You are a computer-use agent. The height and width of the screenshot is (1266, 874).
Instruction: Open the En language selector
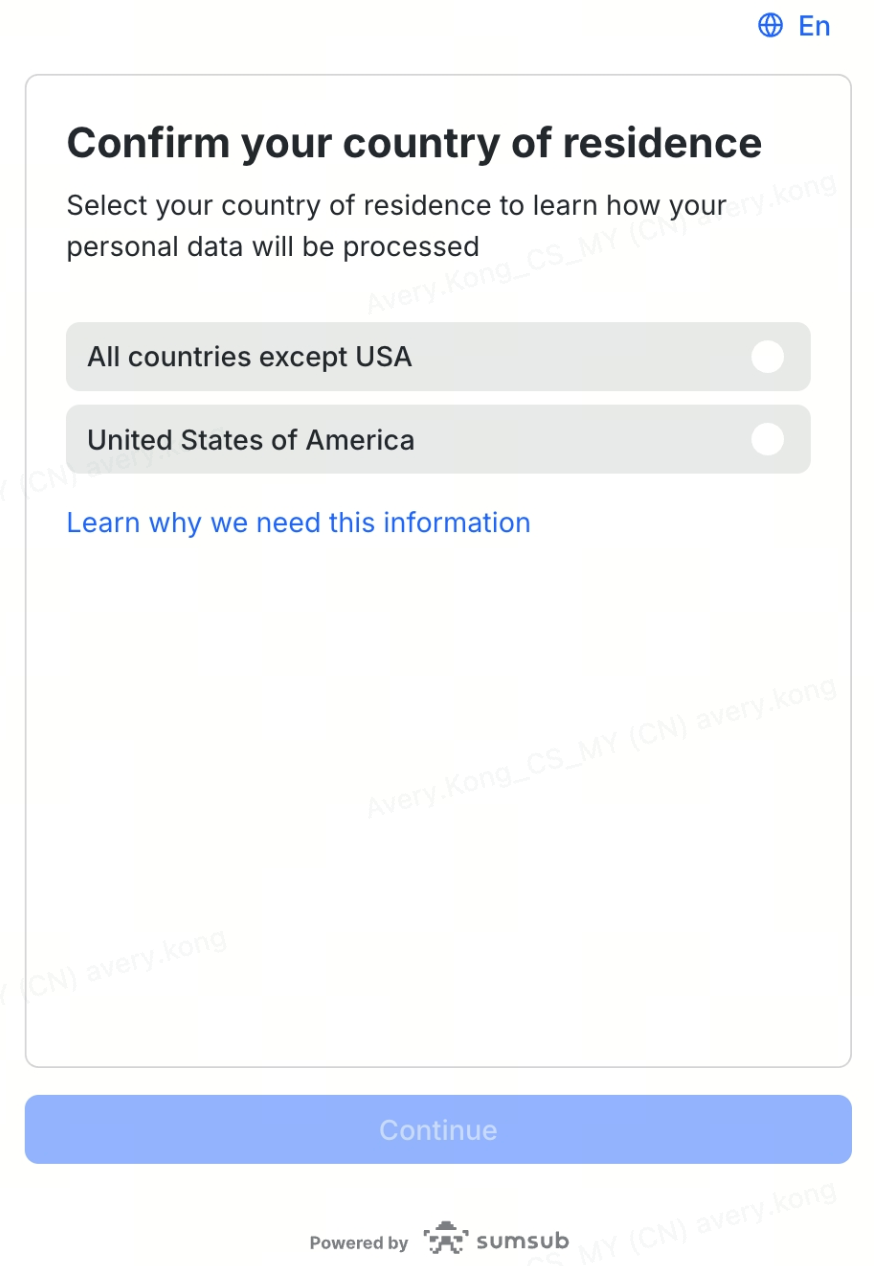coord(813,26)
